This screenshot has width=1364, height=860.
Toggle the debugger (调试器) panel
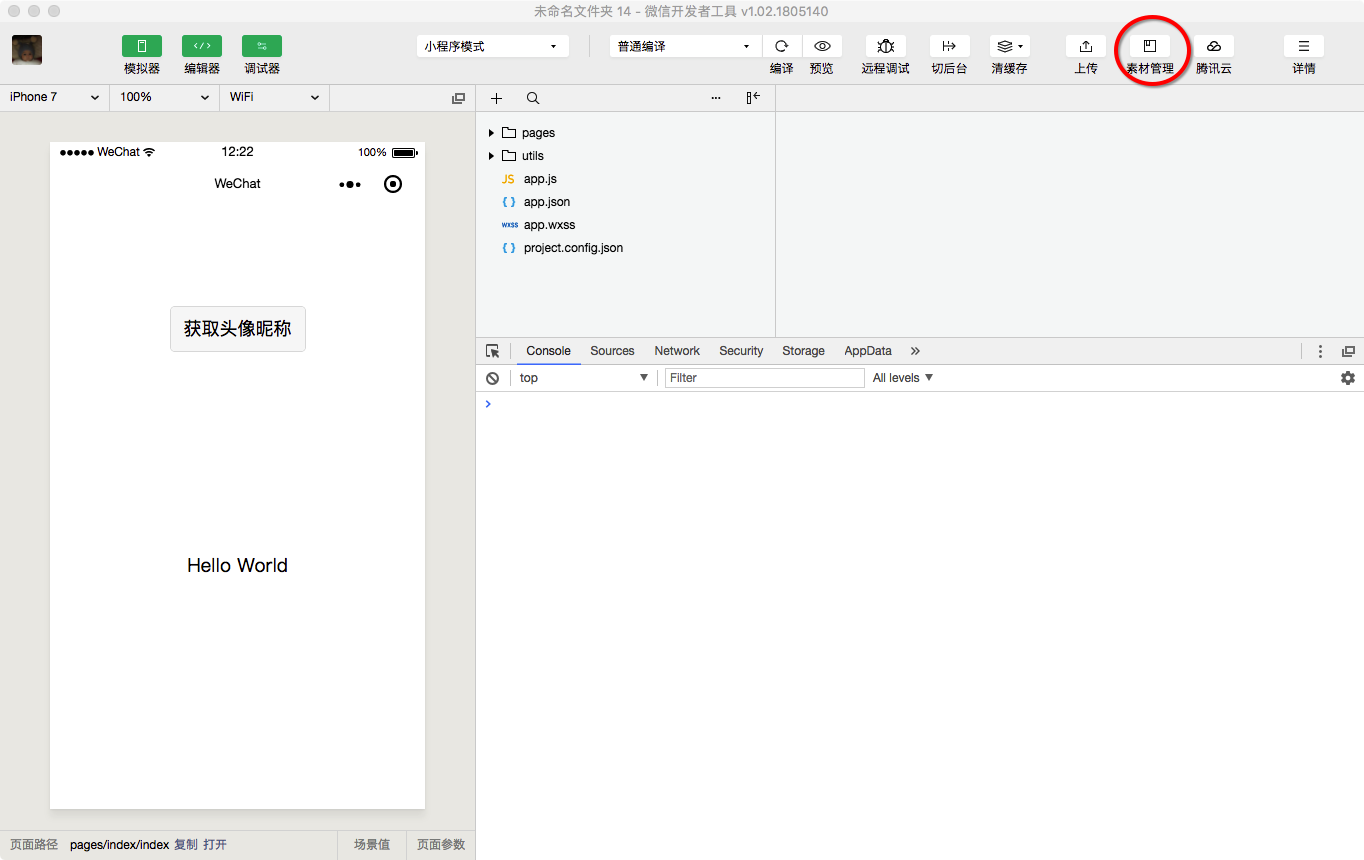262,47
